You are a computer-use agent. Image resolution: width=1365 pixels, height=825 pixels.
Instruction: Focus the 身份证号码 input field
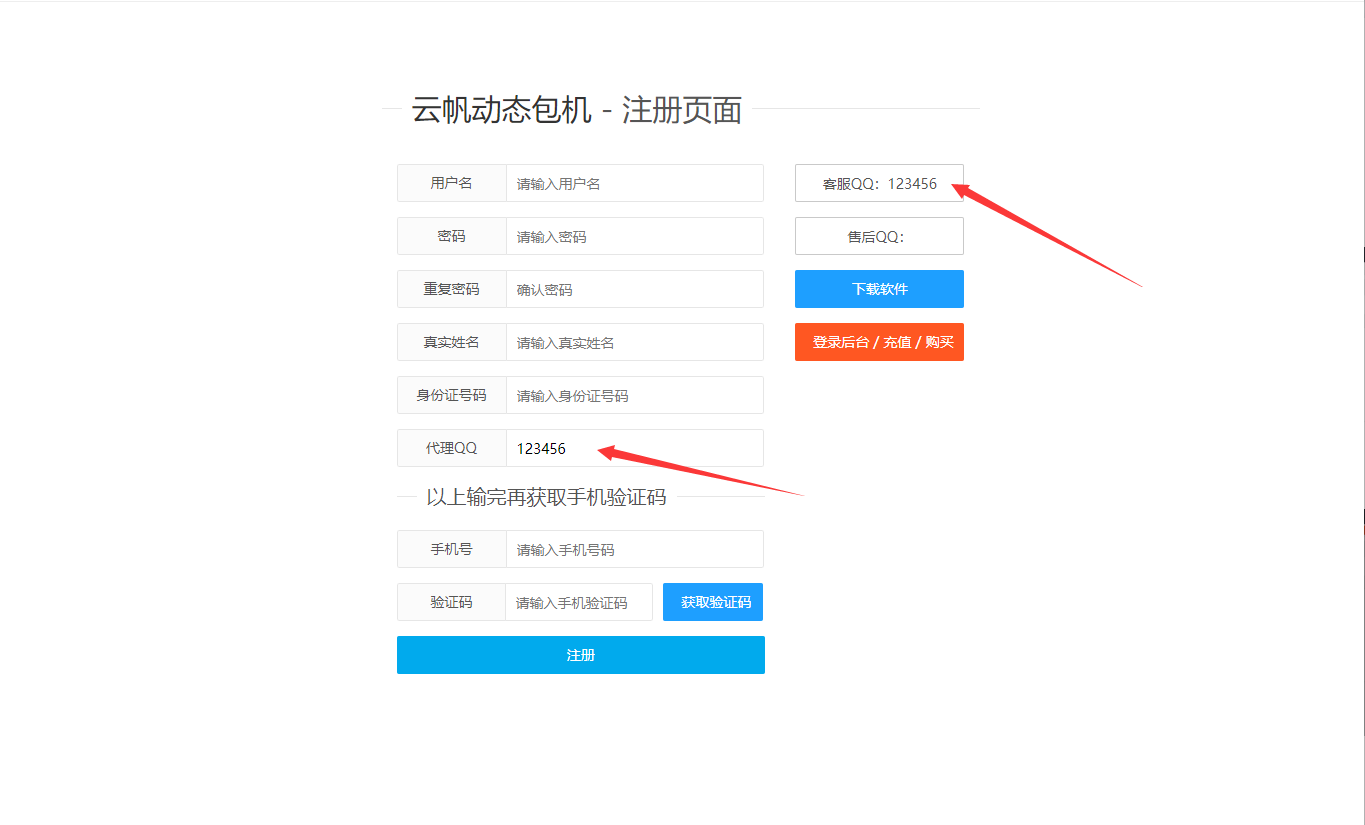tap(635, 395)
